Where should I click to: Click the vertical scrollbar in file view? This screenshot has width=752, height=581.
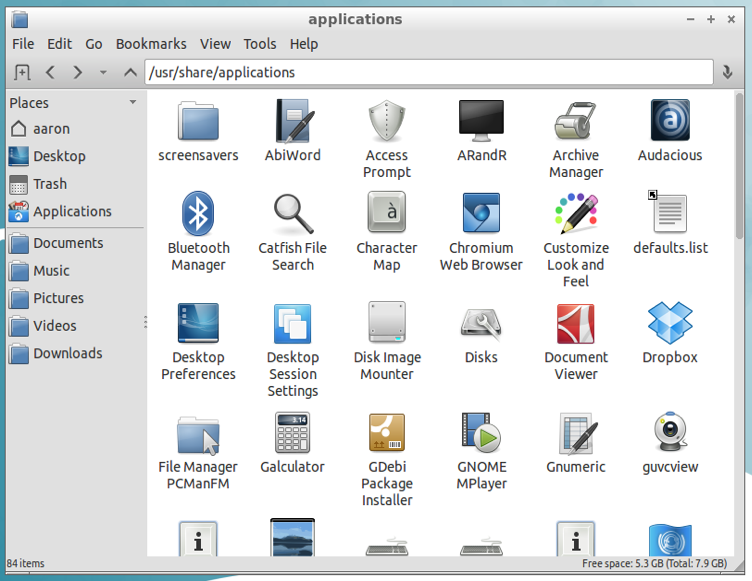coord(740,166)
